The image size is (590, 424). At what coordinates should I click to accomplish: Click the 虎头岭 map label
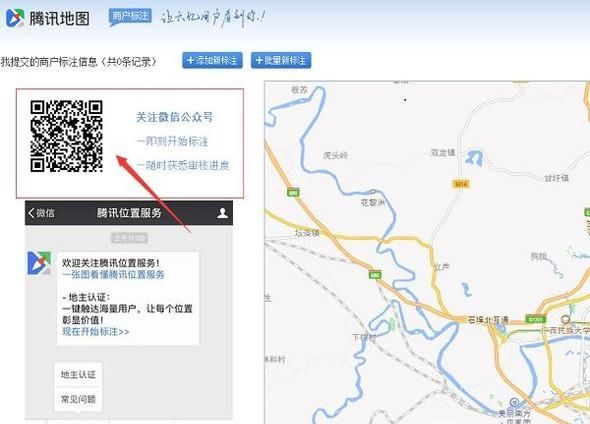click(x=335, y=155)
